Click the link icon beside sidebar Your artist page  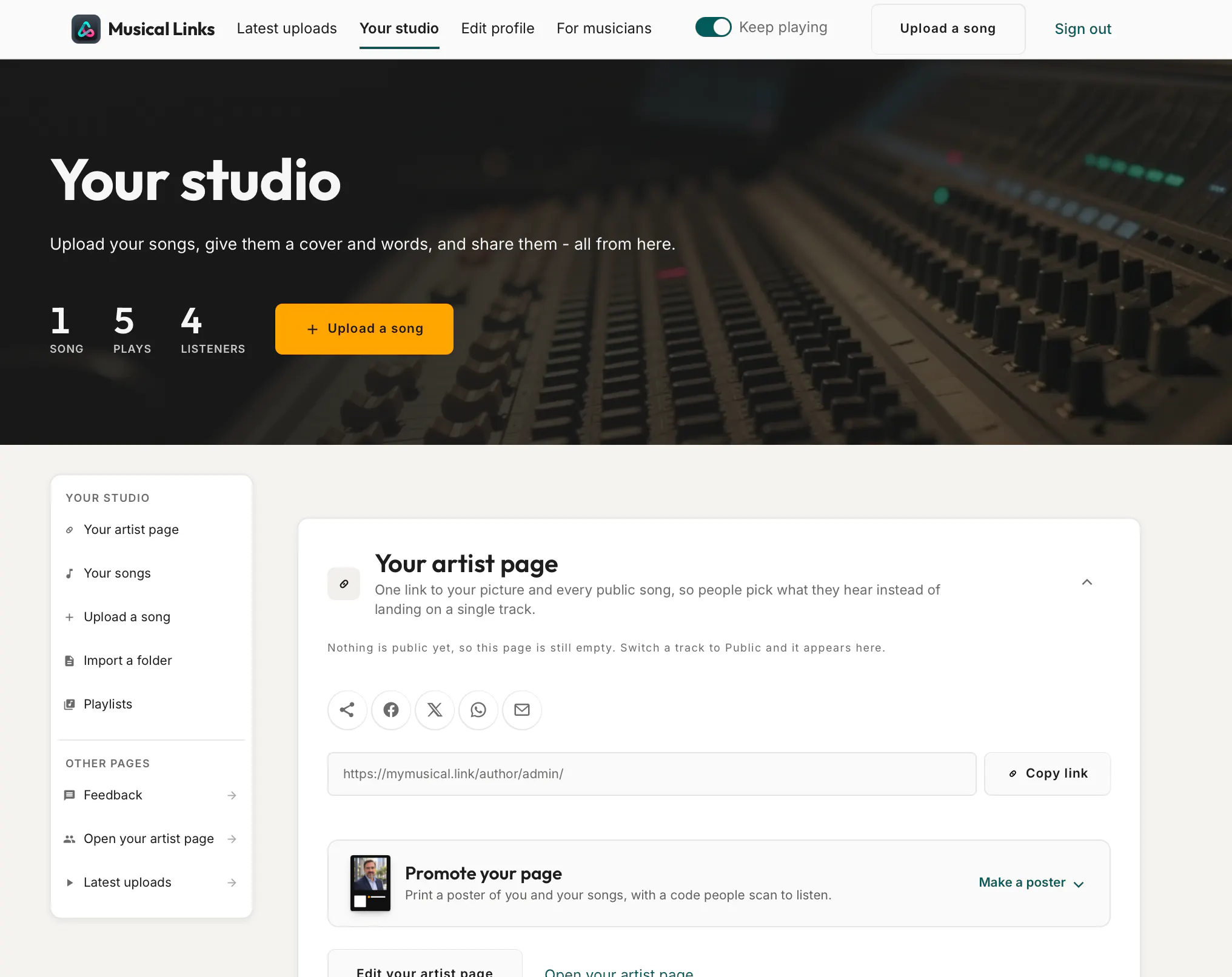click(x=70, y=530)
